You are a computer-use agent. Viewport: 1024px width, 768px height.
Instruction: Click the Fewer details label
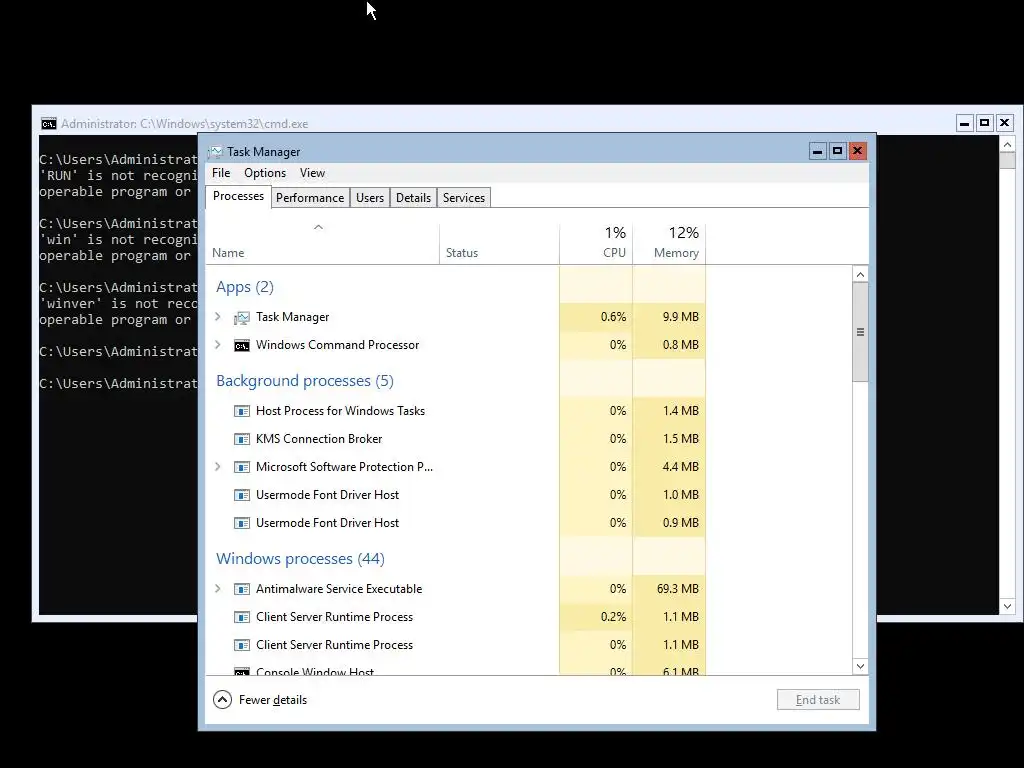click(273, 700)
